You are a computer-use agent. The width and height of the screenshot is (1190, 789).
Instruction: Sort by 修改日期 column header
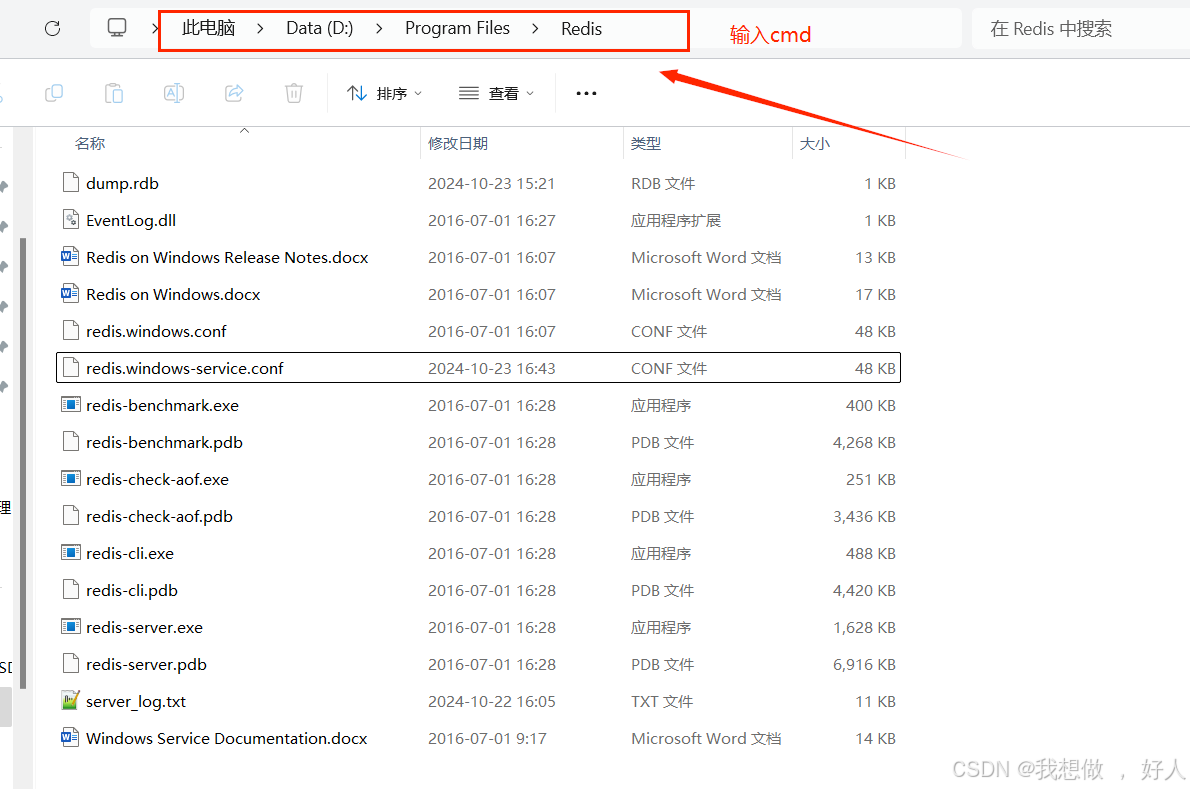point(458,143)
